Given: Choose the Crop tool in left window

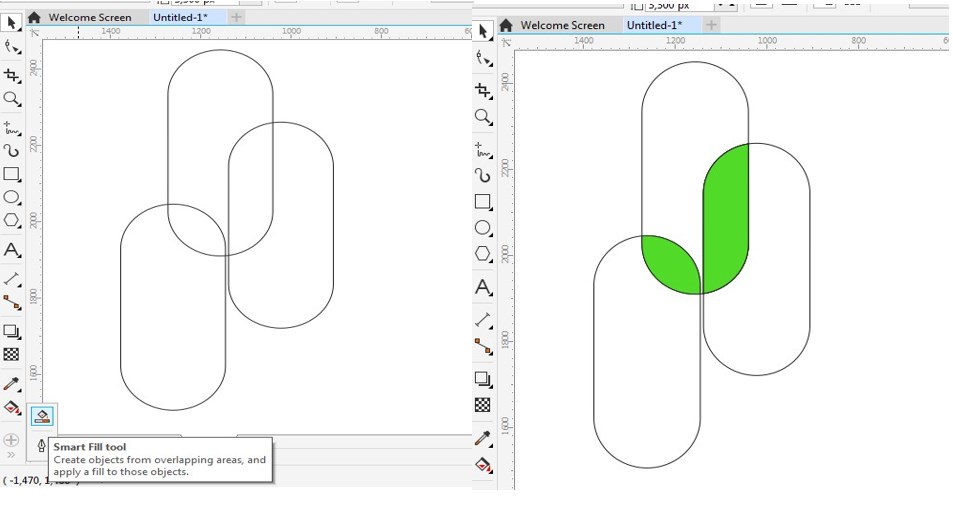Looking at the screenshot, I should [x=12, y=75].
